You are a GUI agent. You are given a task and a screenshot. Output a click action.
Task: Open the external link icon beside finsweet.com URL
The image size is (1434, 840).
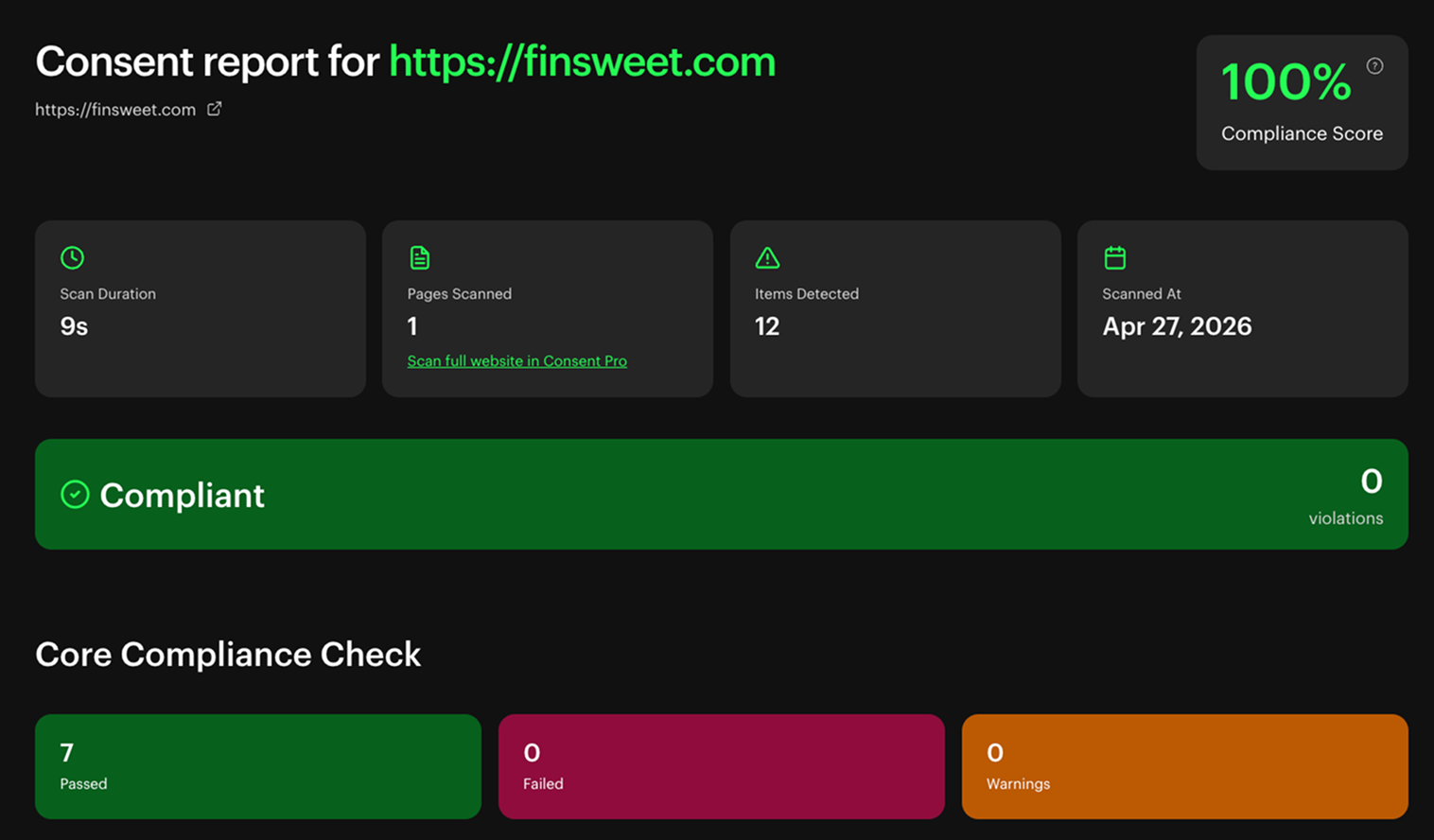[215, 109]
